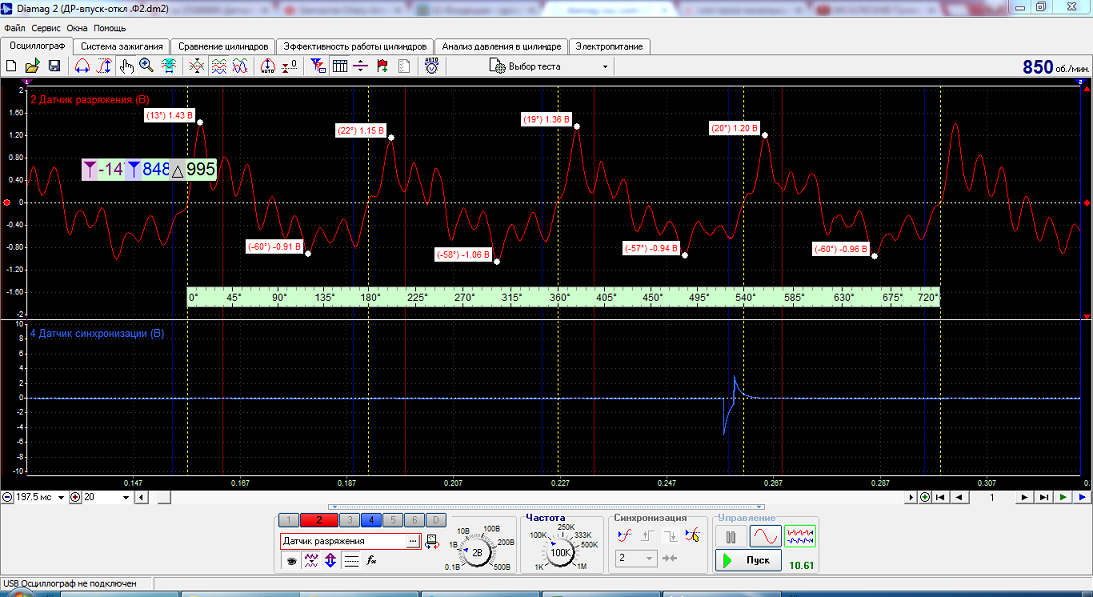This screenshot has height=597, width=1093.
Task: Toggle red channel 2 button
Action: pos(319,520)
